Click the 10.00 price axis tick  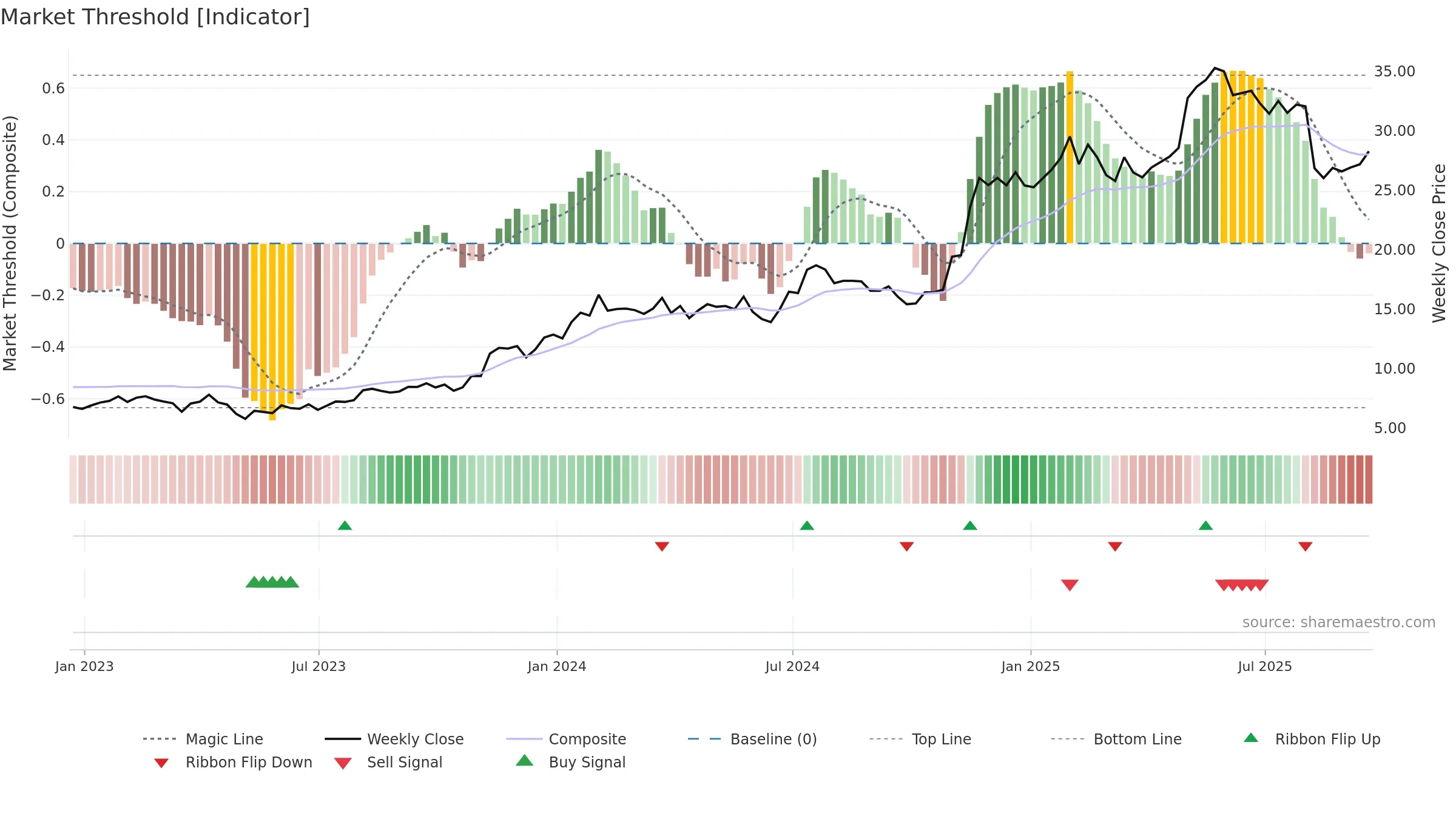(1395, 369)
